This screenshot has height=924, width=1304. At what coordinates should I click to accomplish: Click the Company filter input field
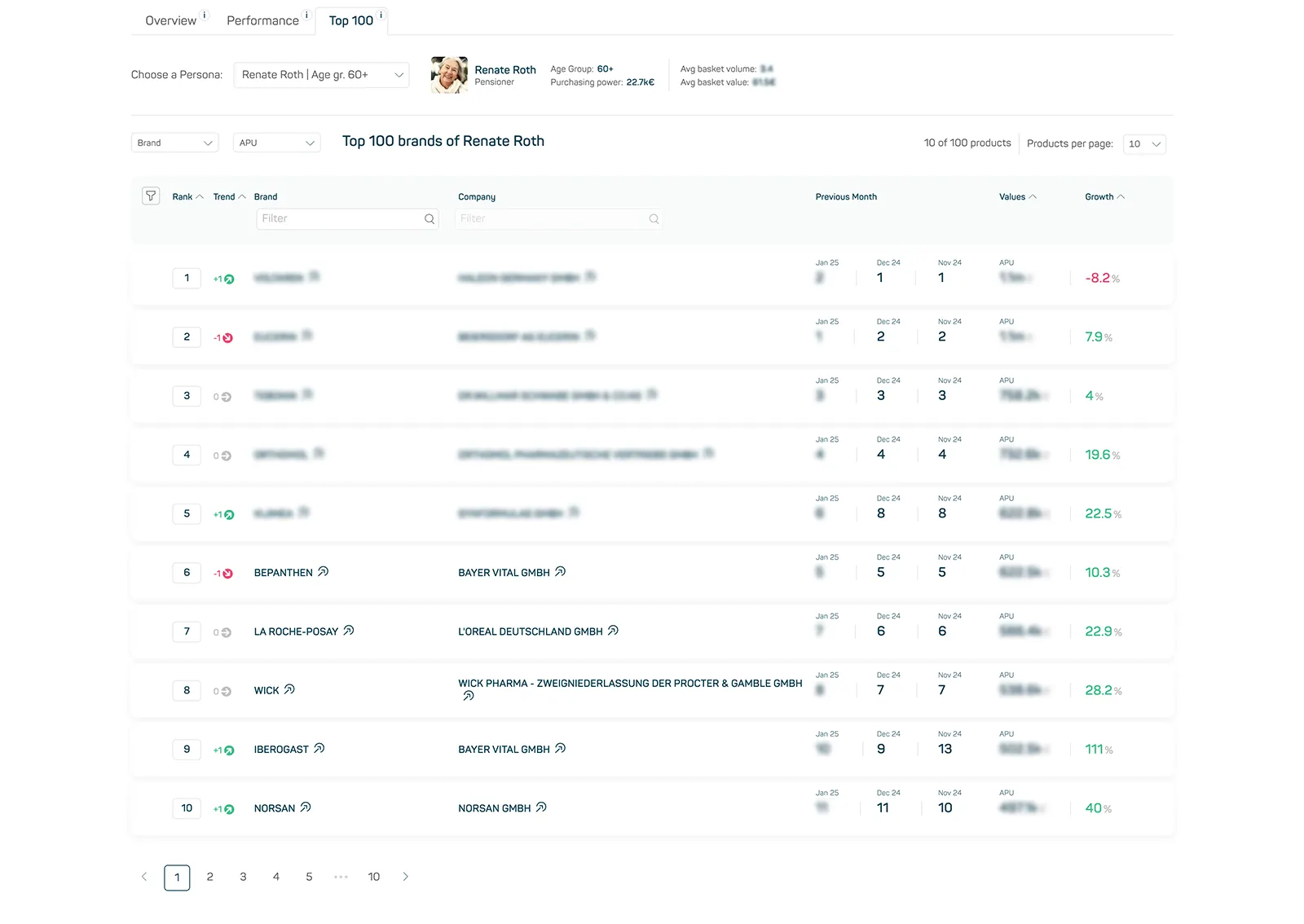pyautogui.click(x=559, y=219)
